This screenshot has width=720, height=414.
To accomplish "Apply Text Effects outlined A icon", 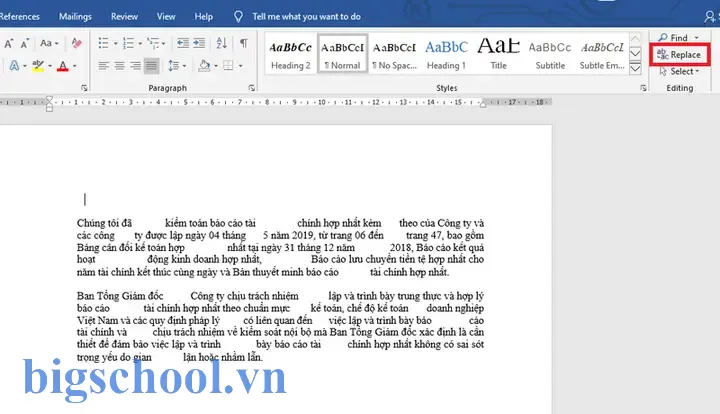I will click(x=14, y=66).
